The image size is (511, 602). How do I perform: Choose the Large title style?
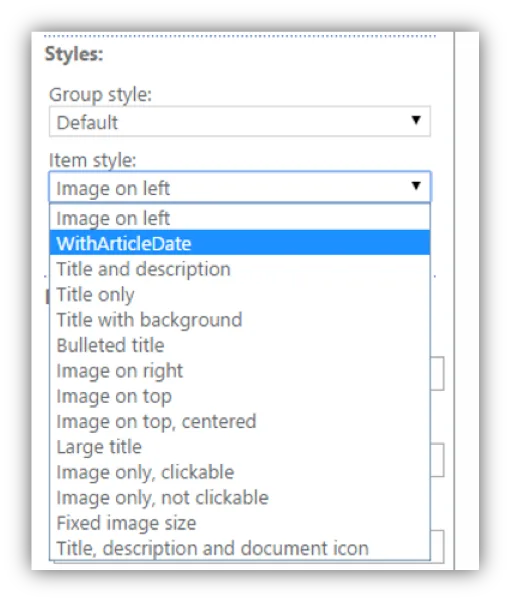tap(240, 446)
